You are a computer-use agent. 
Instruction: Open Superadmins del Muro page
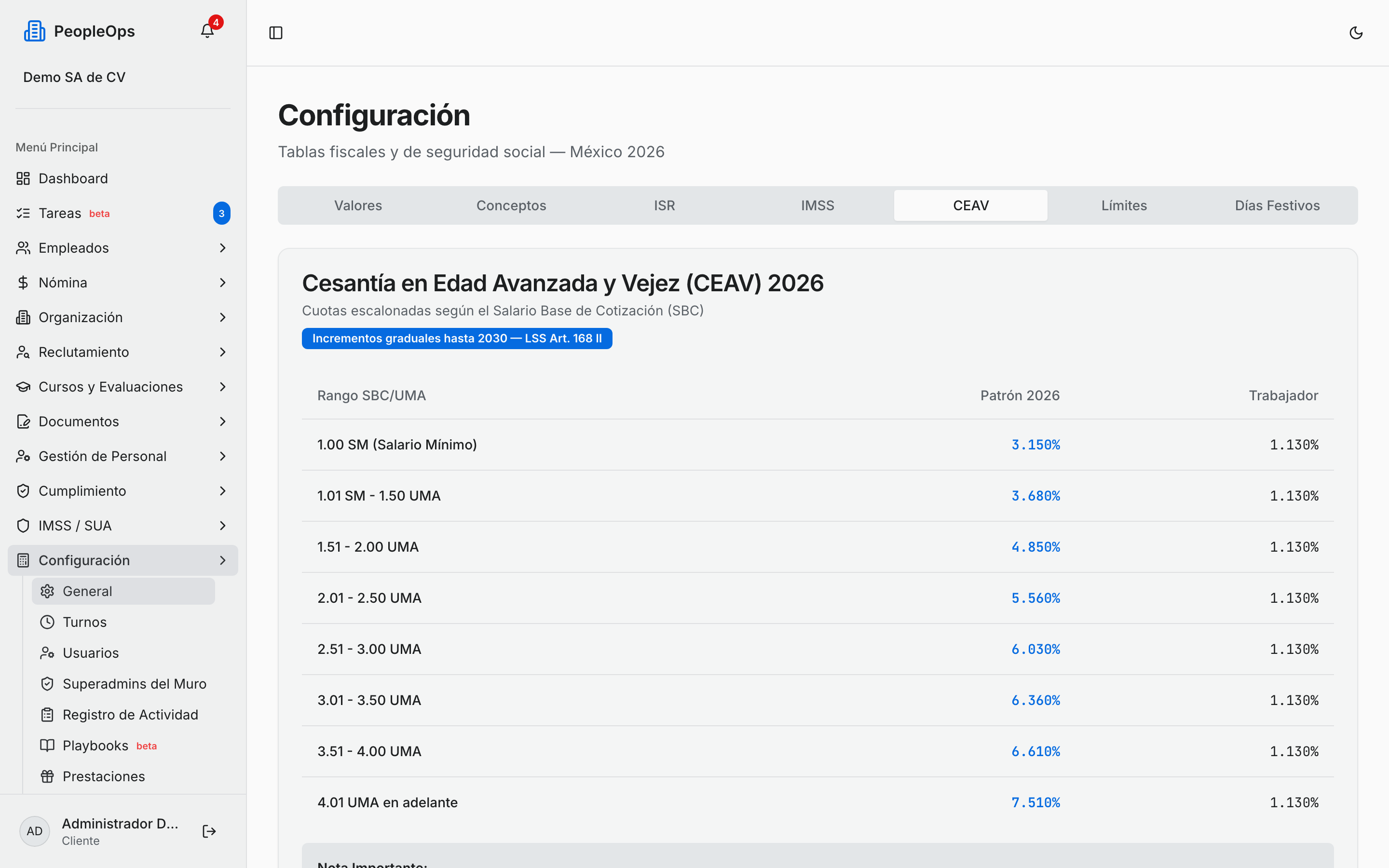123,684
